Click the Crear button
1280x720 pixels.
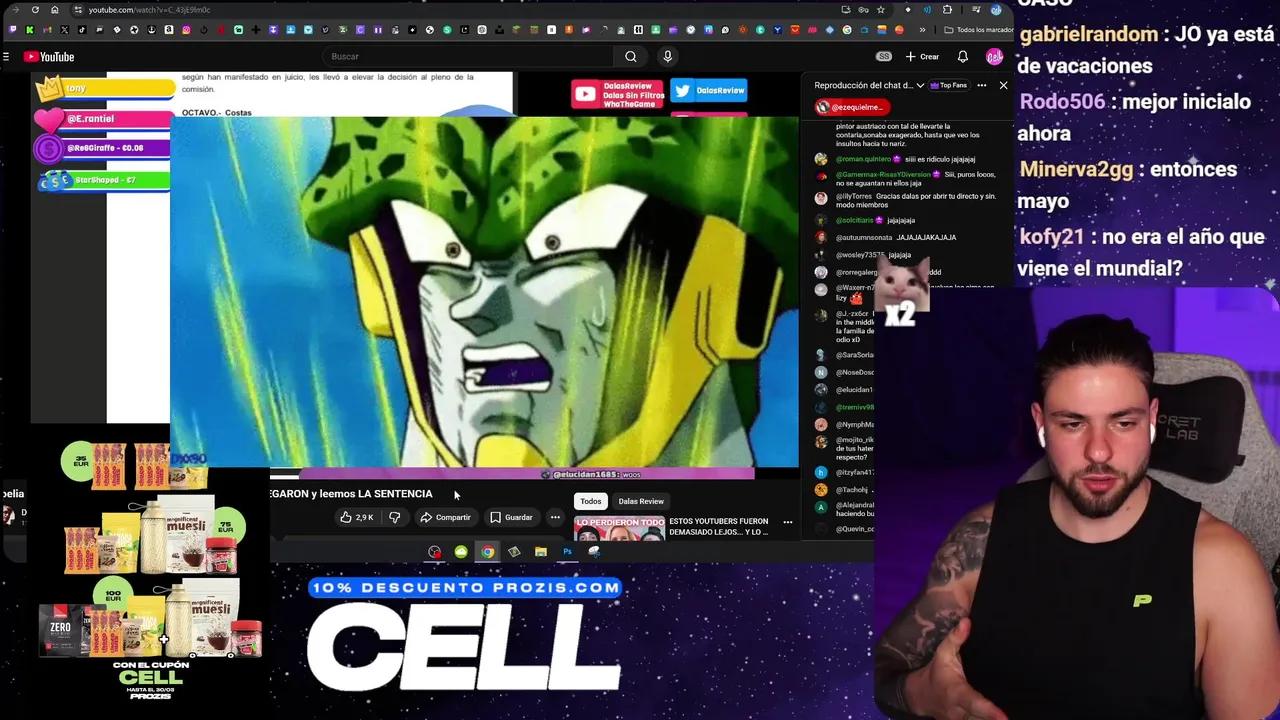click(922, 57)
